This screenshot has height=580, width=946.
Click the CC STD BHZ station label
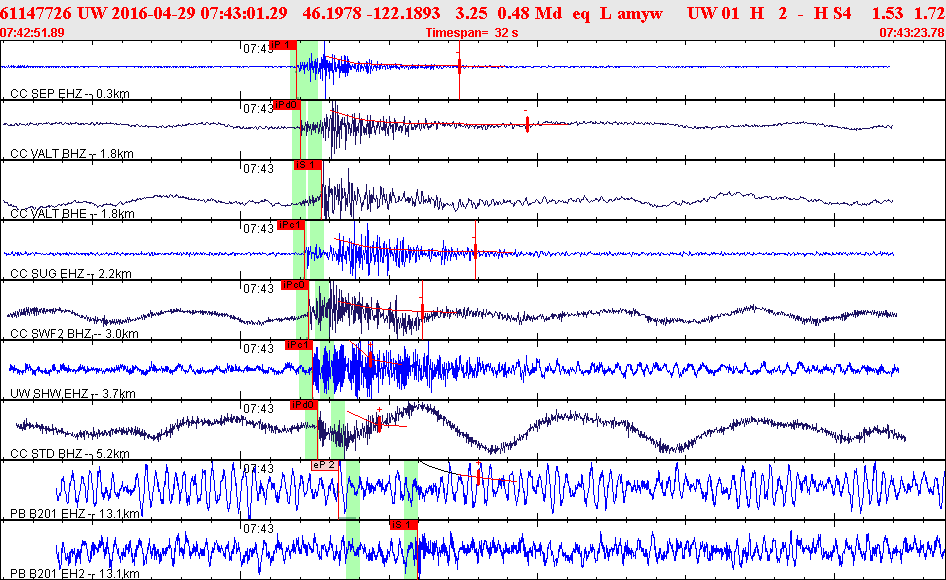coord(70,453)
